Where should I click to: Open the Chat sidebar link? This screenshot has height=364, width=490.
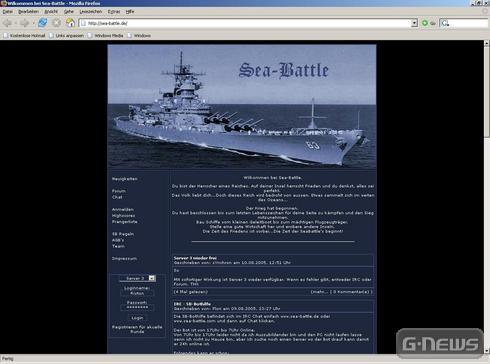(x=117, y=197)
